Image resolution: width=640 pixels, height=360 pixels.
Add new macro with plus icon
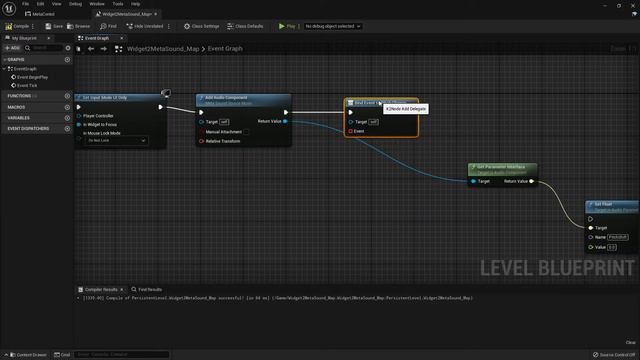[x=67, y=107]
